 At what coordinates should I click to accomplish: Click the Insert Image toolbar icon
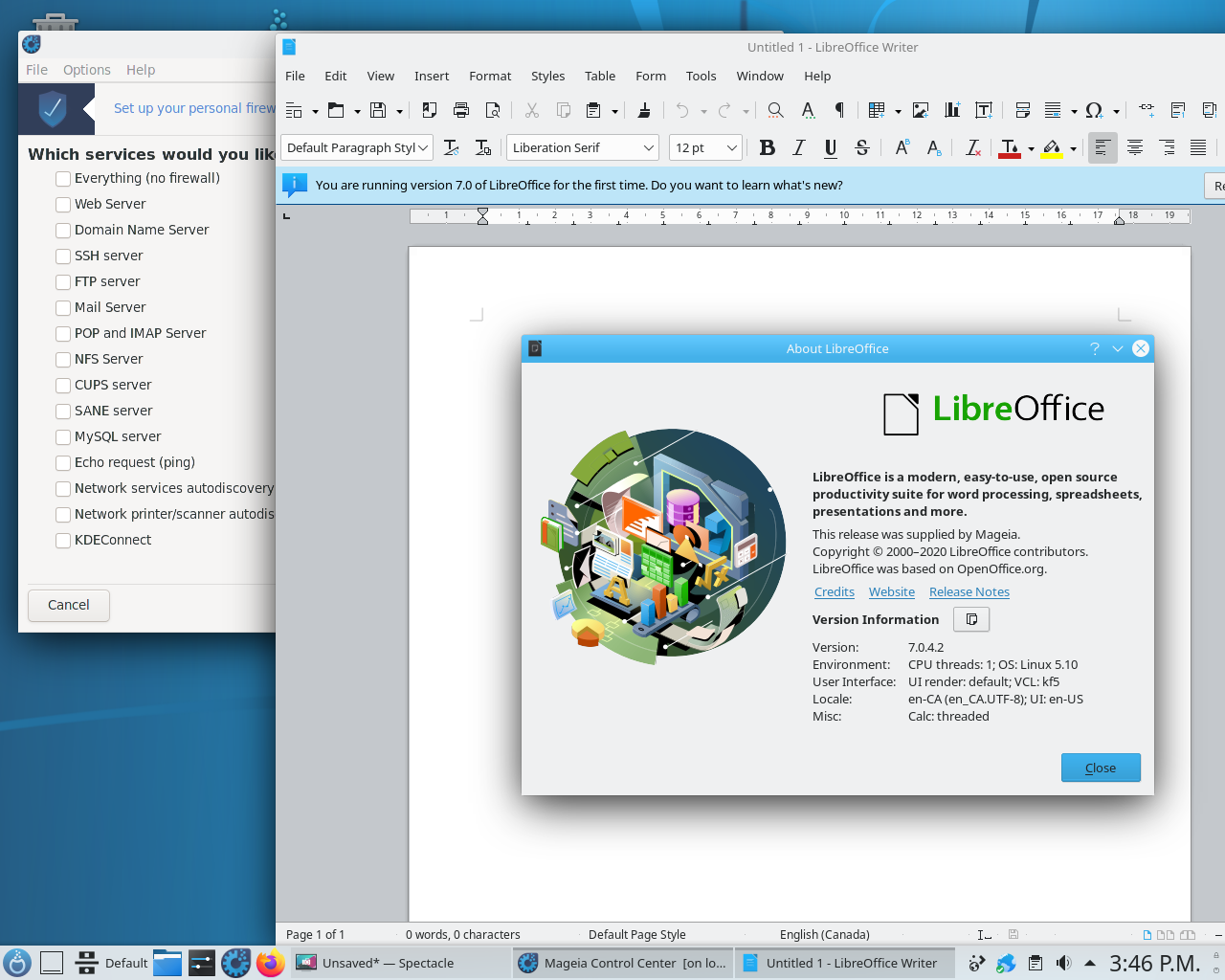point(921,110)
